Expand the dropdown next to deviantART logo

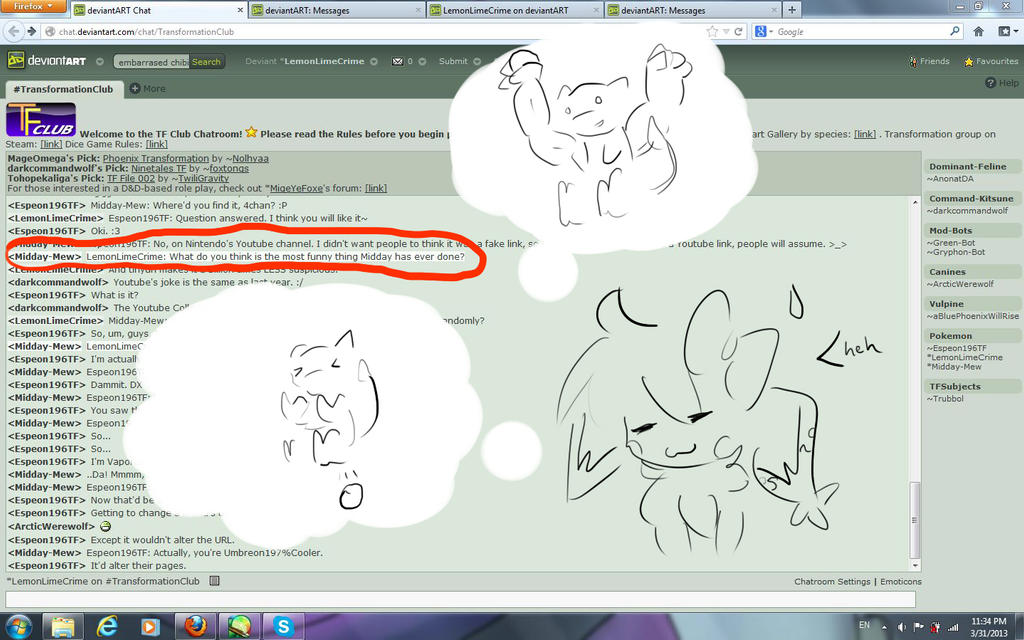coord(100,61)
